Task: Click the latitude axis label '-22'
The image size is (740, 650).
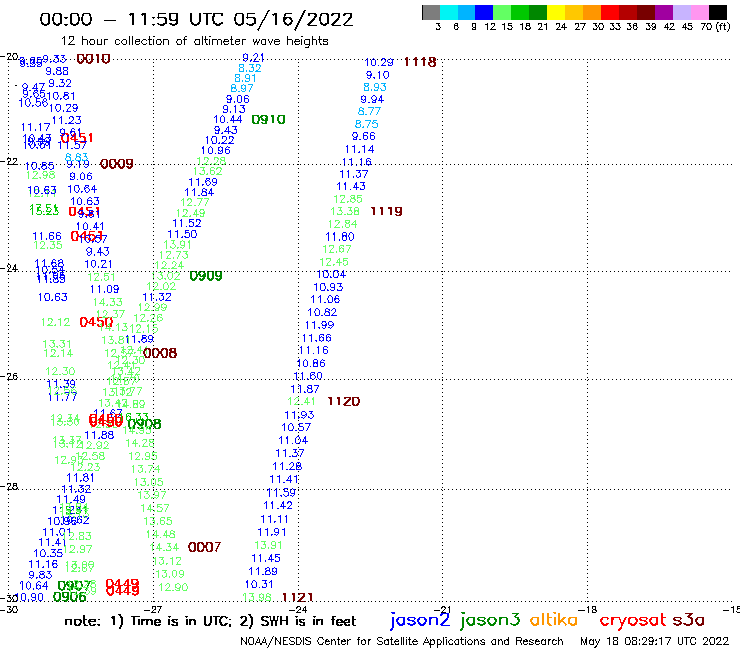Action: click(x=9, y=161)
